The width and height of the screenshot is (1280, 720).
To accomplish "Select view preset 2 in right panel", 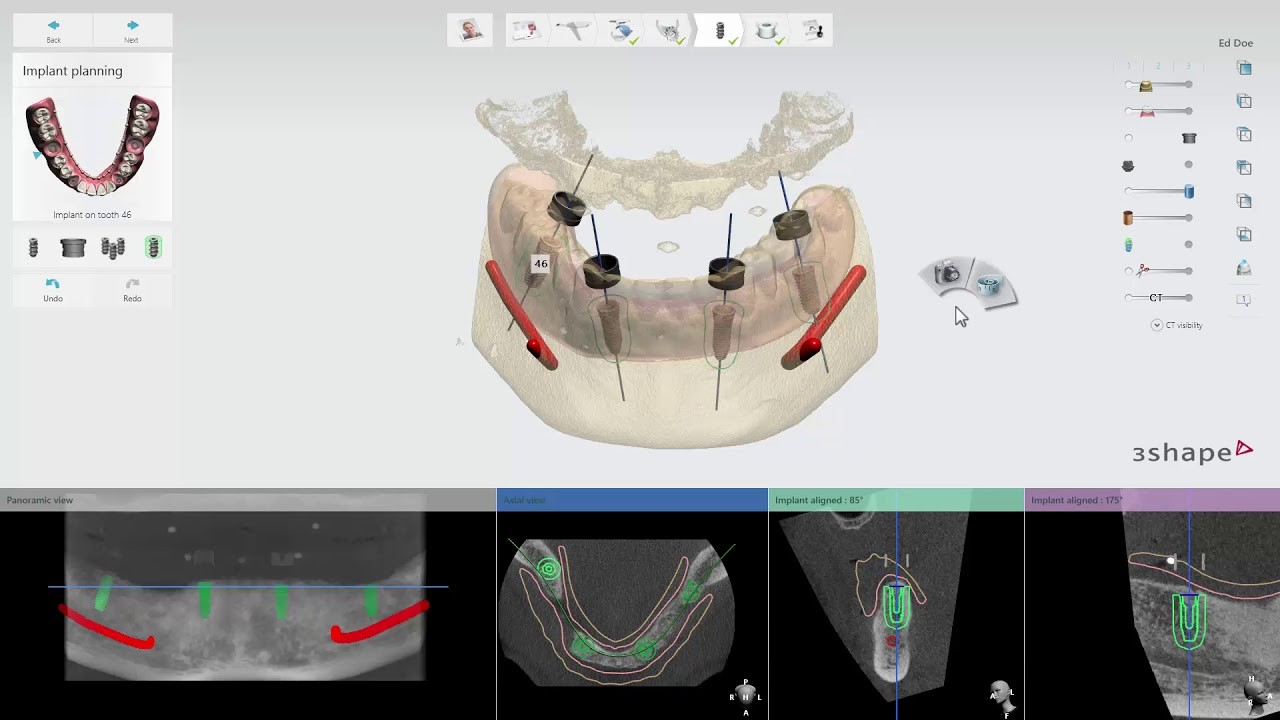I will 1157,64.
